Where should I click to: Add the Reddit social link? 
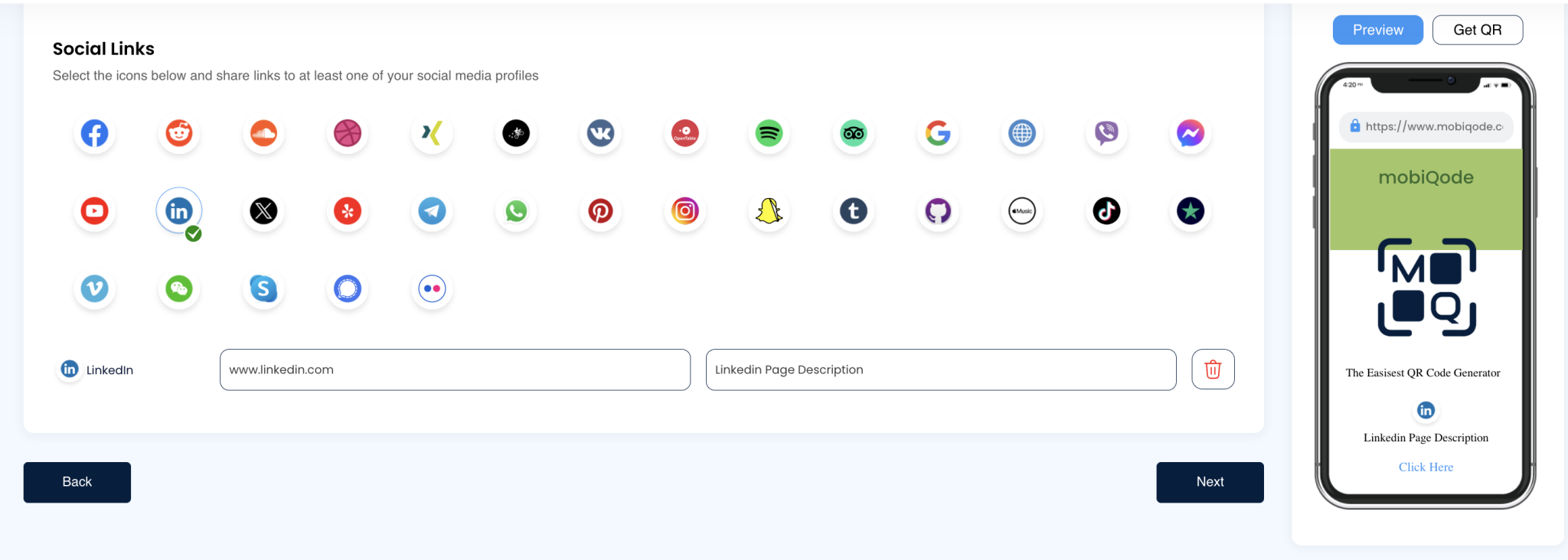[x=179, y=134]
